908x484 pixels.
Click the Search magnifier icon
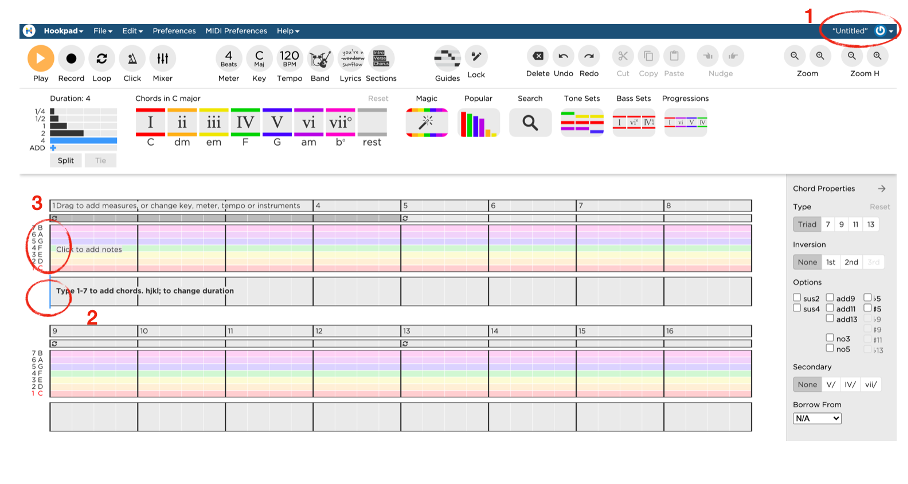click(x=530, y=122)
